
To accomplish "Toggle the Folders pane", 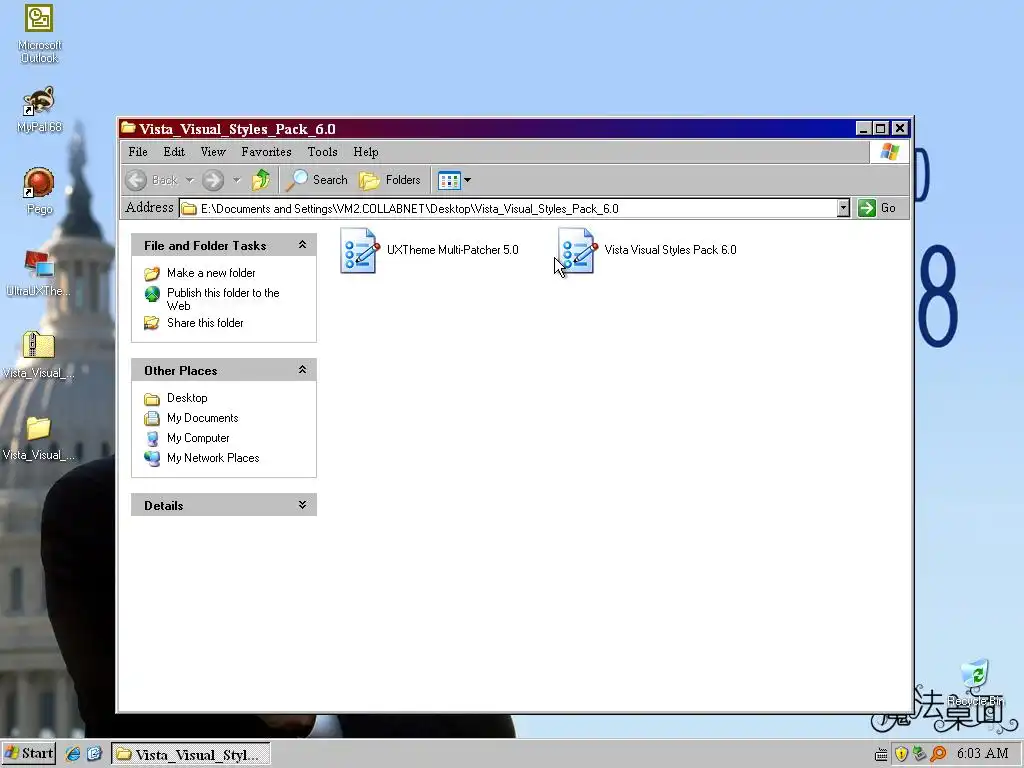I will pyautogui.click(x=390, y=180).
